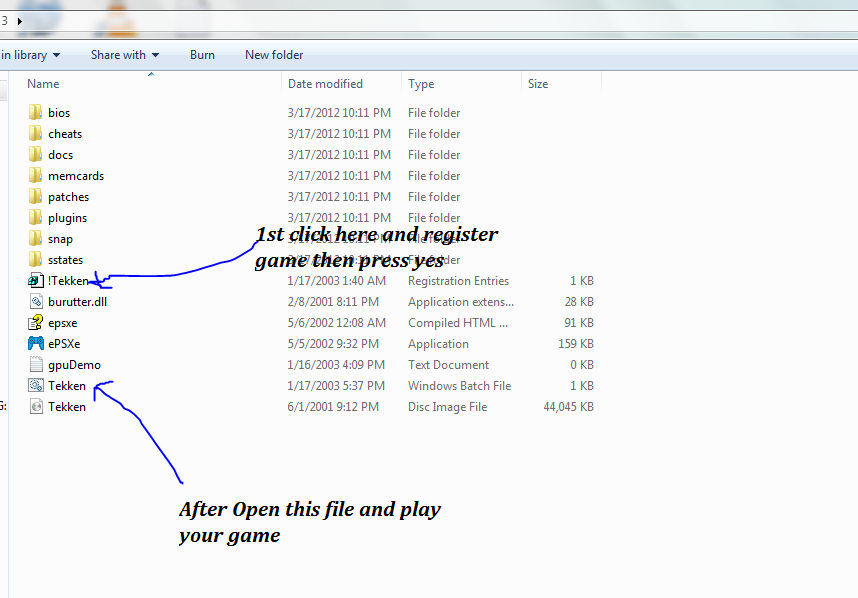Select the 'sstates' folder name
858x598 pixels.
pyautogui.click(x=66, y=260)
